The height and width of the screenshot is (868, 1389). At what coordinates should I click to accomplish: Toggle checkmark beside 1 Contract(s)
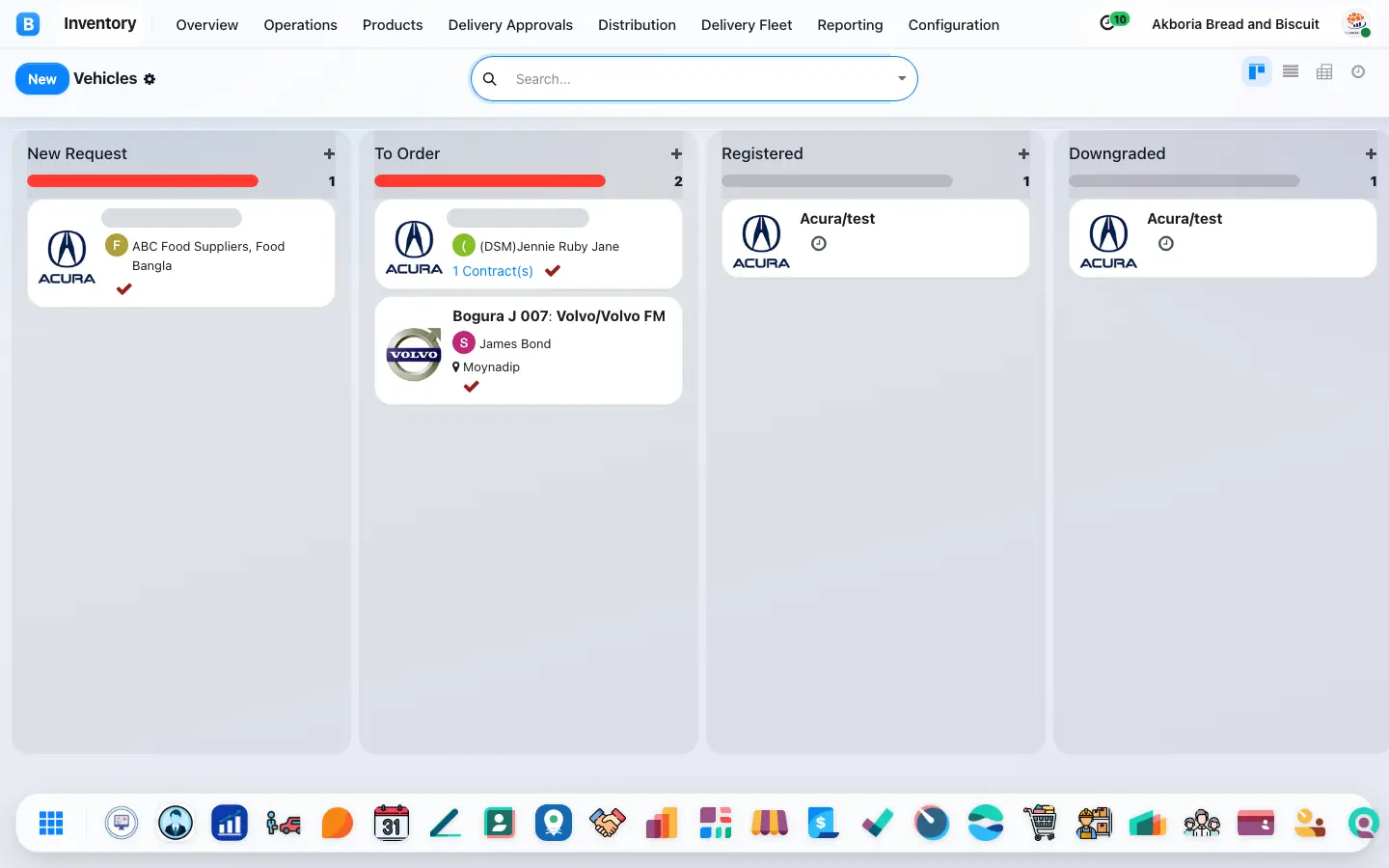click(553, 271)
